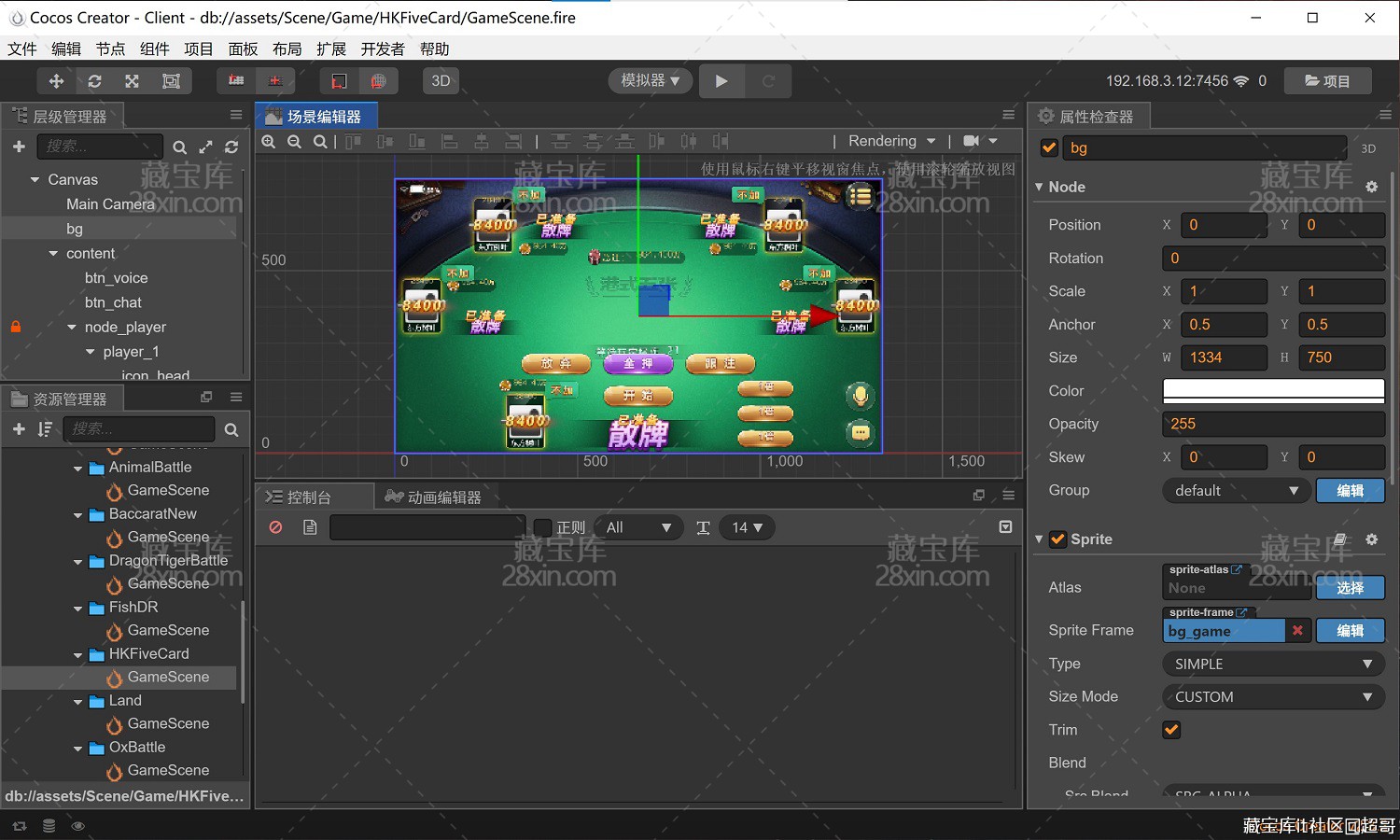Open the 文件 menu

(21, 49)
